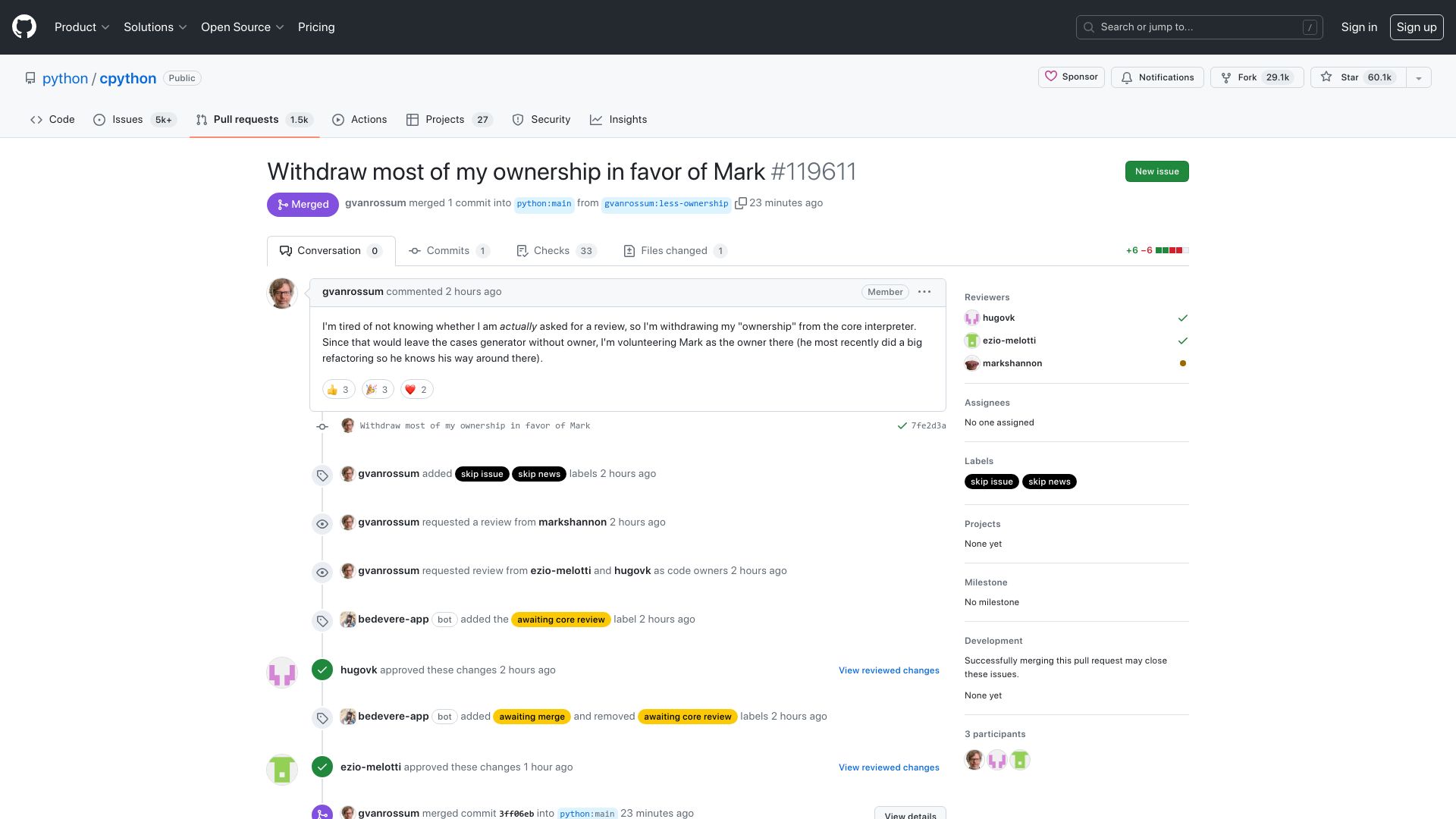Switch to the Checks tab
The height and width of the screenshot is (819, 1456).
click(x=557, y=251)
